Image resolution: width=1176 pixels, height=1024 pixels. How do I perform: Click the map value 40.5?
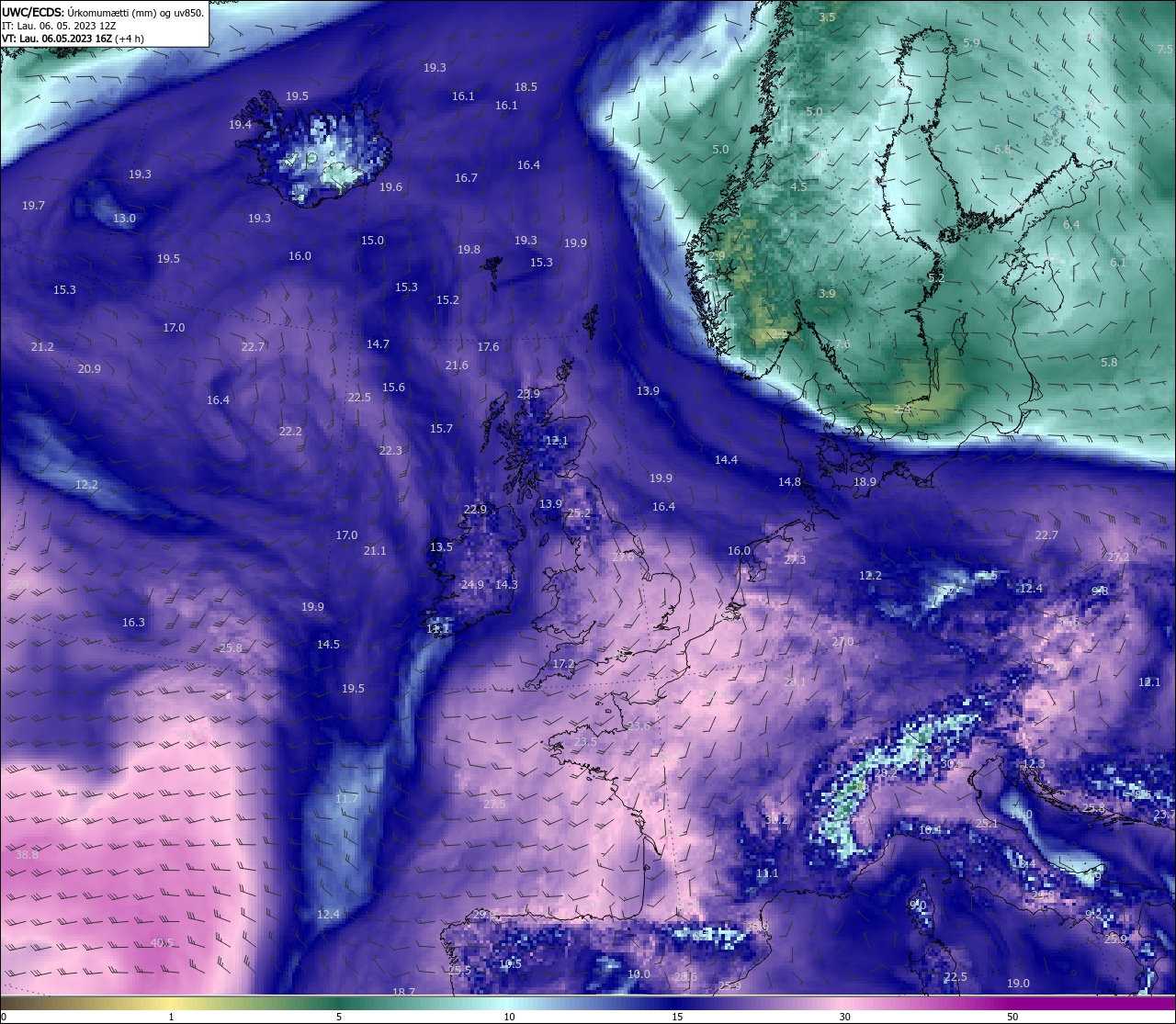[x=162, y=943]
